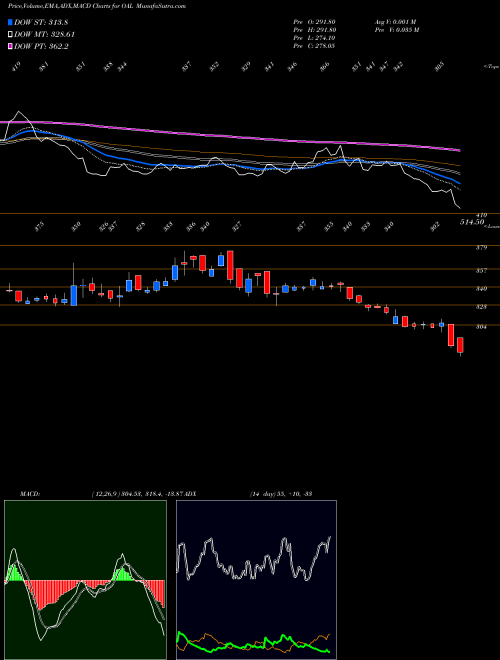Click the 'Pre L: 274.10' low value
This screenshot has height=660, width=500.
(x=314, y=38)
